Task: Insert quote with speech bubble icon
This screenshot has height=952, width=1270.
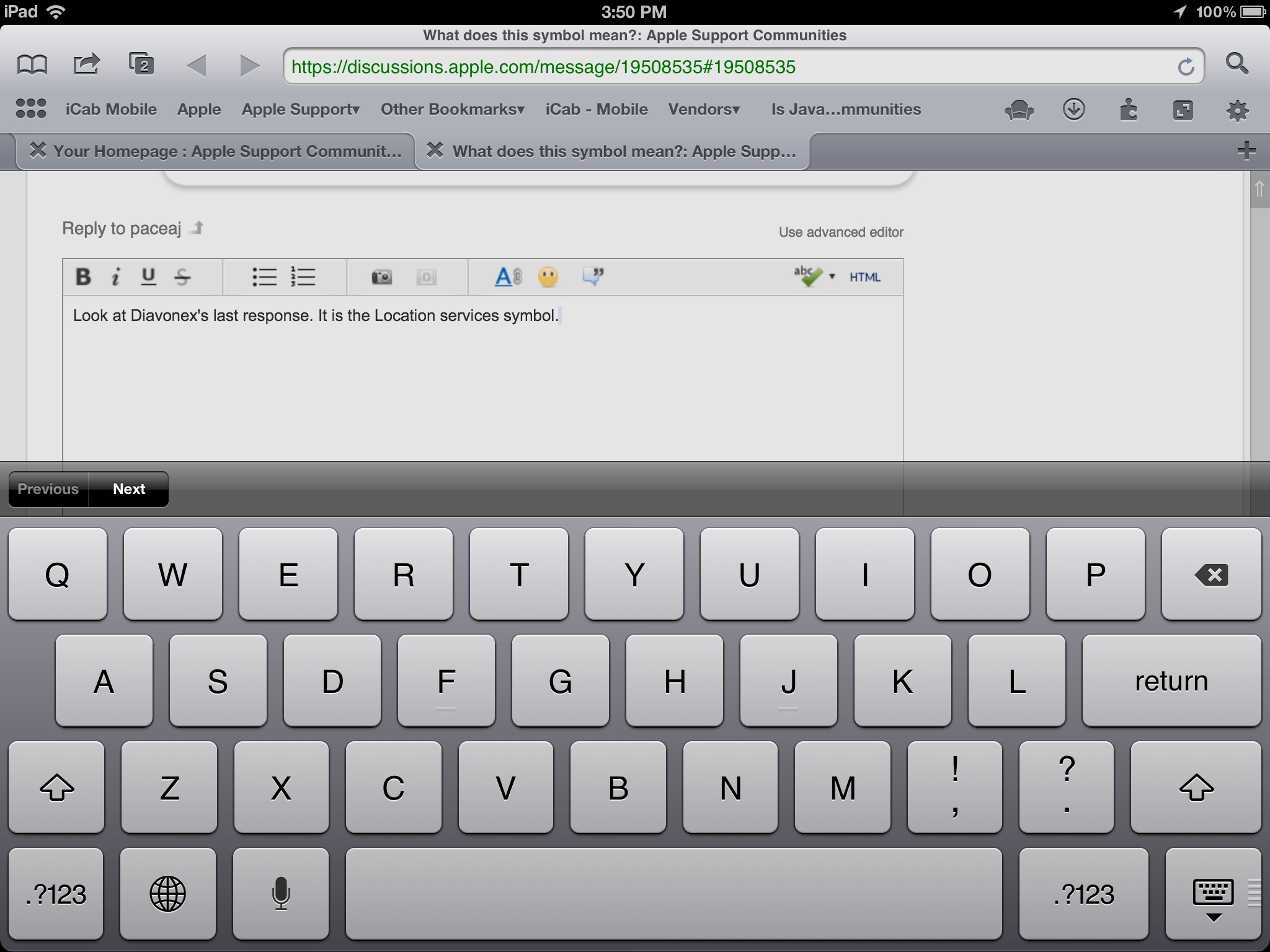Action: [x=593, y=276]
